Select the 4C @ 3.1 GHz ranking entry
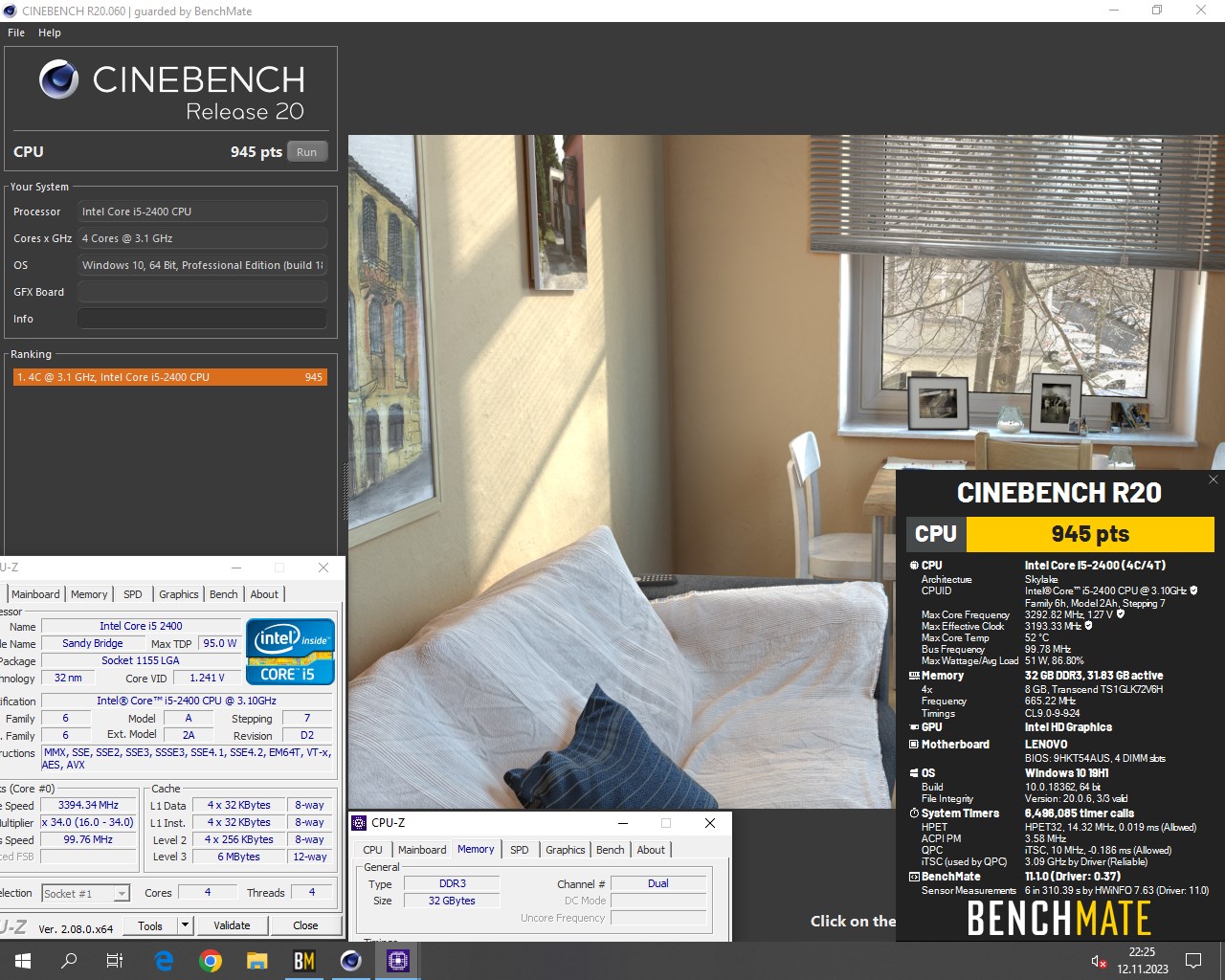This screenshot has height=980, width=1225. coord(169,377)
